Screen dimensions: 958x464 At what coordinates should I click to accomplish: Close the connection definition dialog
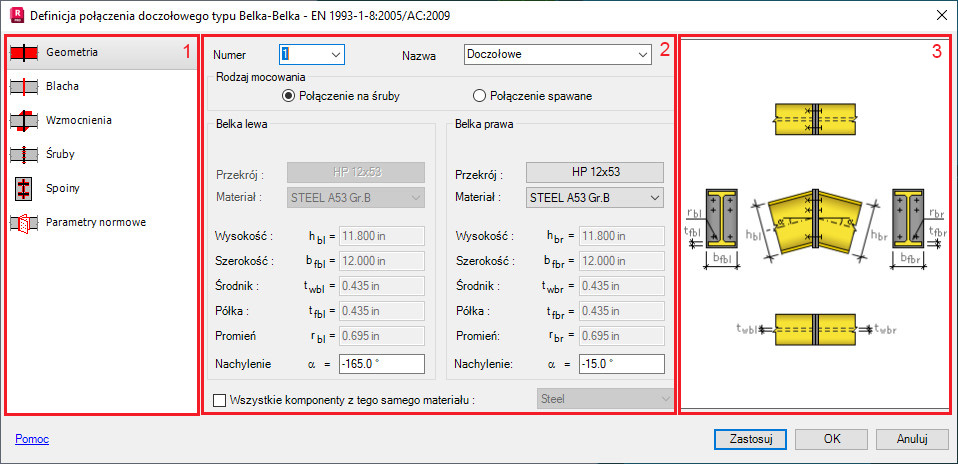coord(940,15)
